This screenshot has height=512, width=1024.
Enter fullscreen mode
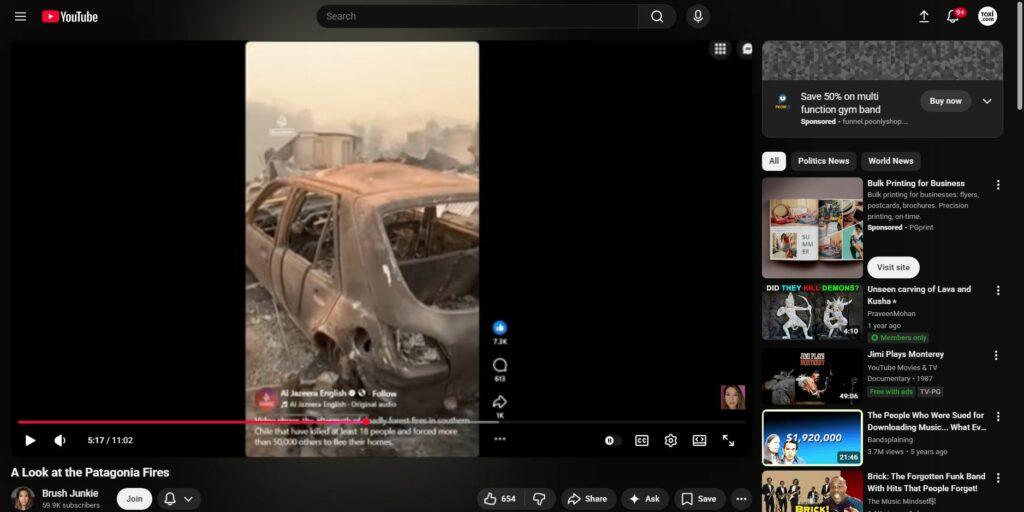click(728, 440)
